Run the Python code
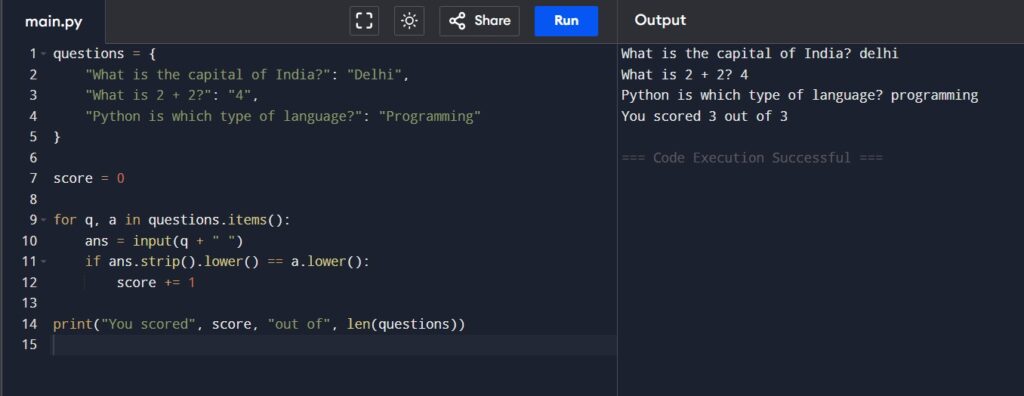 [566, 21]
